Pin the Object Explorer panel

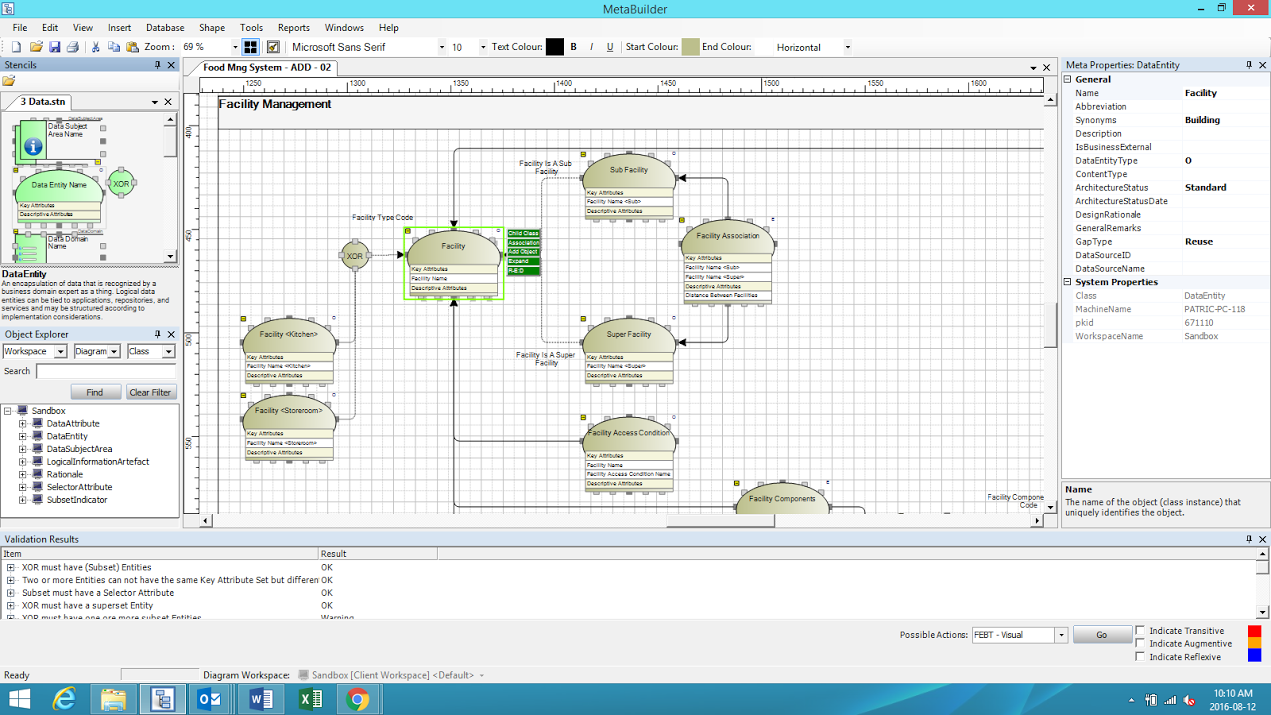point(157,334)
